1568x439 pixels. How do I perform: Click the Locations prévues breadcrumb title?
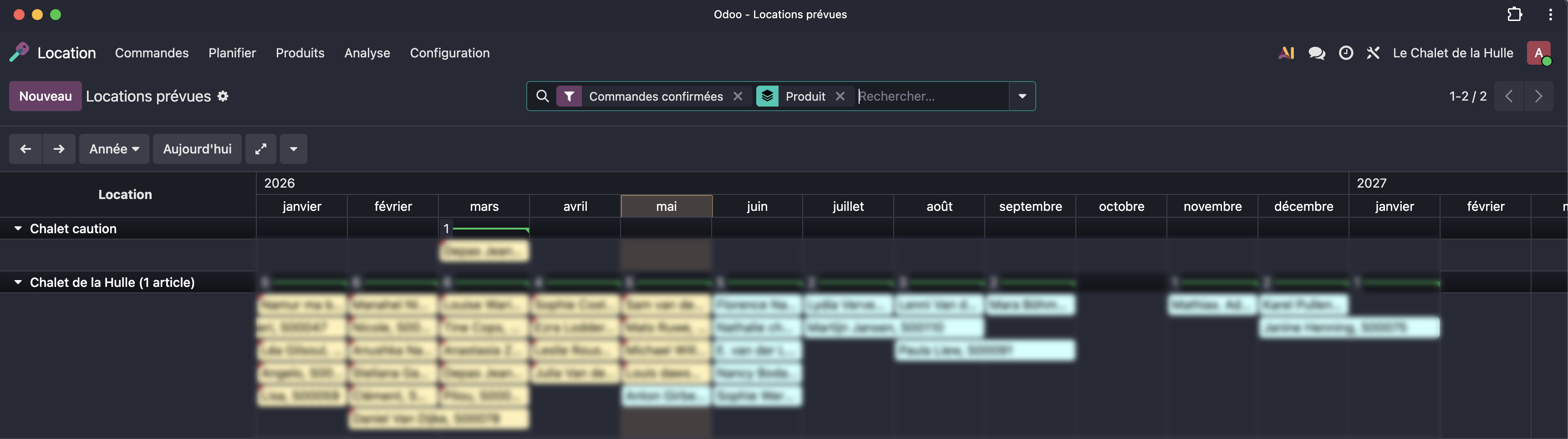[148, 96]
